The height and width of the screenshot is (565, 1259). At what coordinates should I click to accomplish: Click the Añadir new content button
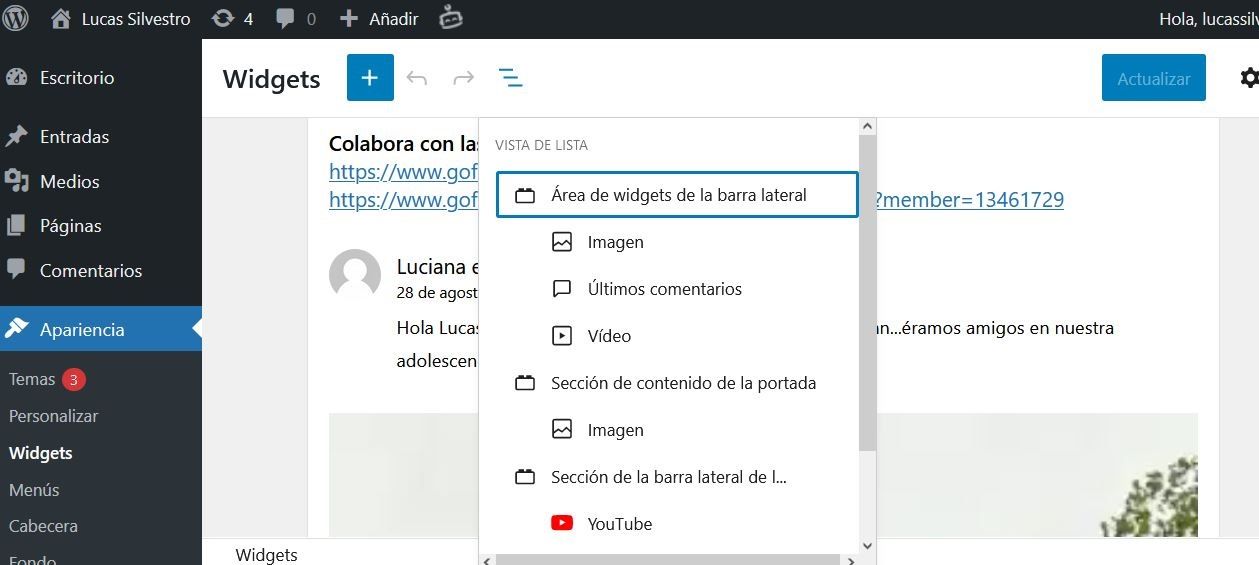pyautogui.click(x=379, y=19)
